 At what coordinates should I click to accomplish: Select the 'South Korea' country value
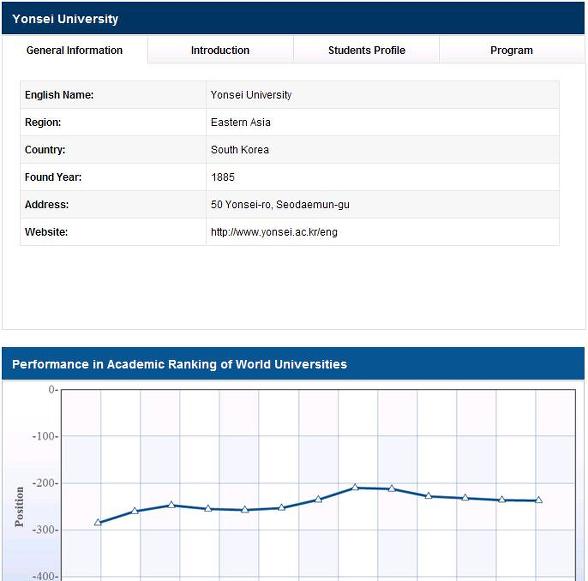240,150
